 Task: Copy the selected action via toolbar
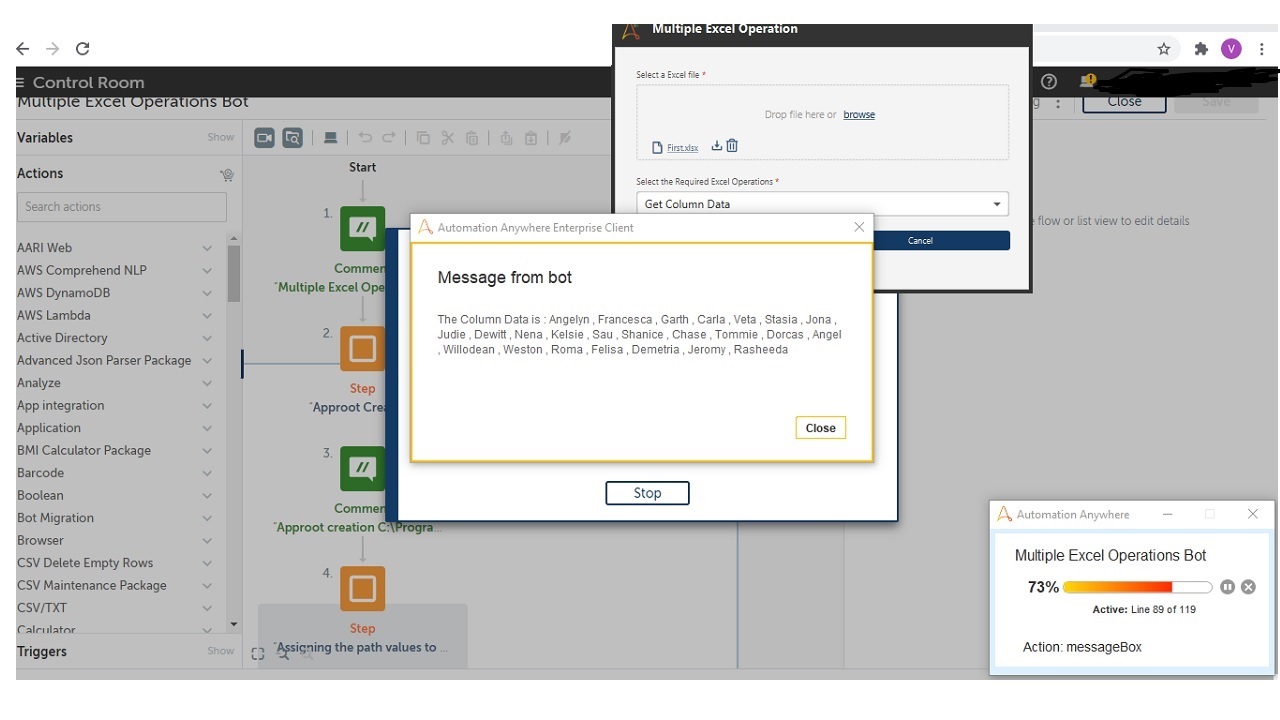[423, 138]
